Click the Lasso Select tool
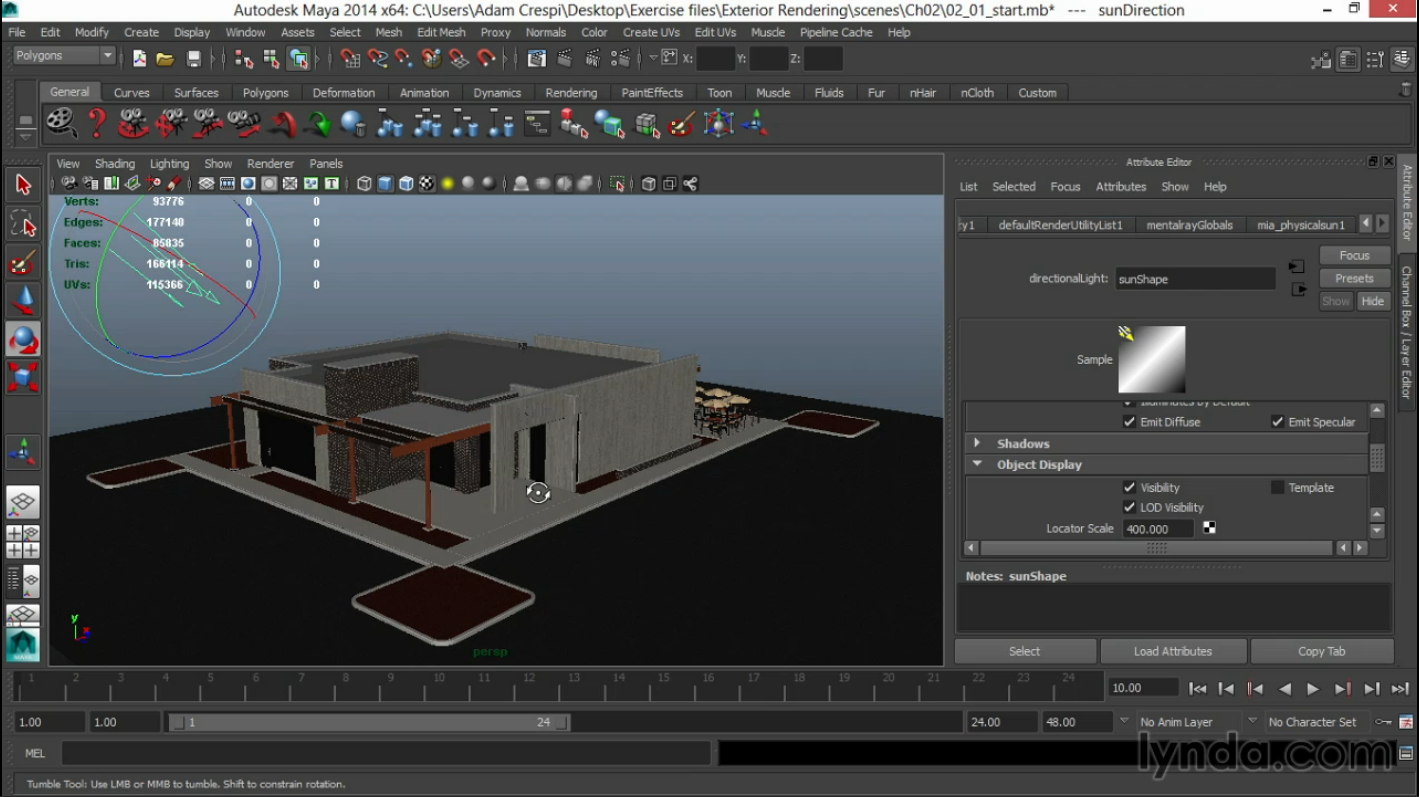The width and height of the screenshot is (1419, 797). coord(22,223)
